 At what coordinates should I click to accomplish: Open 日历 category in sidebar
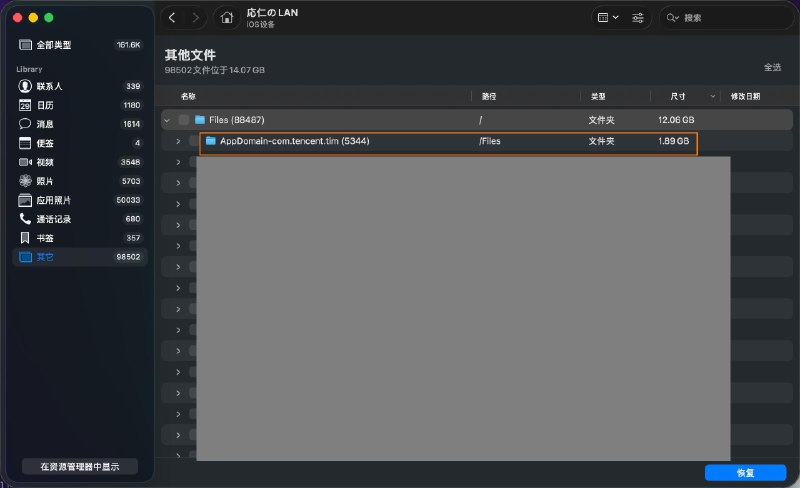(80, 105)
